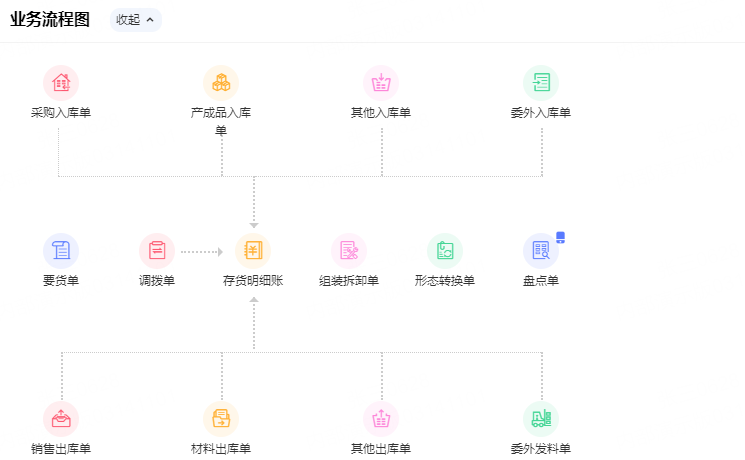Open the 采购入库单 house icon
Viewport: 745px width, 460px height.
click(61, 83)
